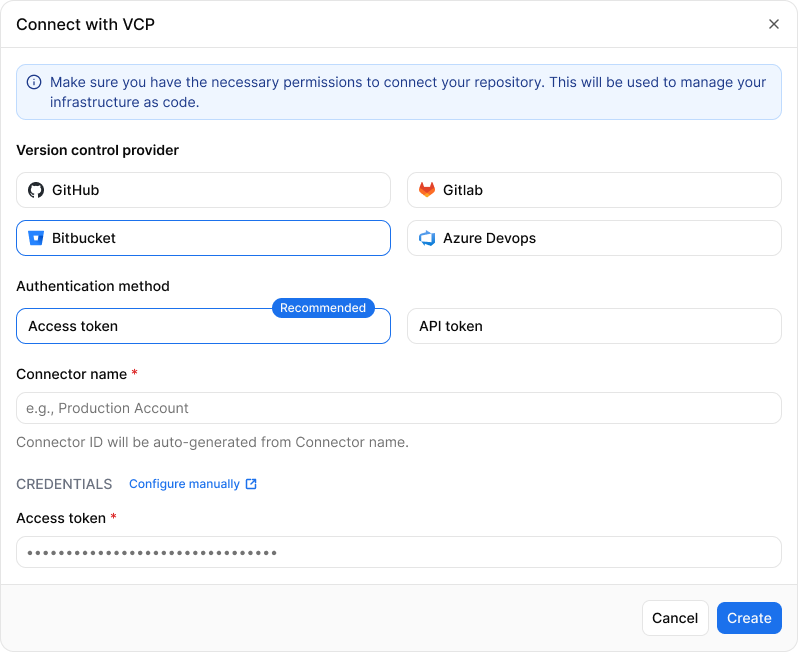Click the Azure Devops logo icon

(x=426, y=238)
